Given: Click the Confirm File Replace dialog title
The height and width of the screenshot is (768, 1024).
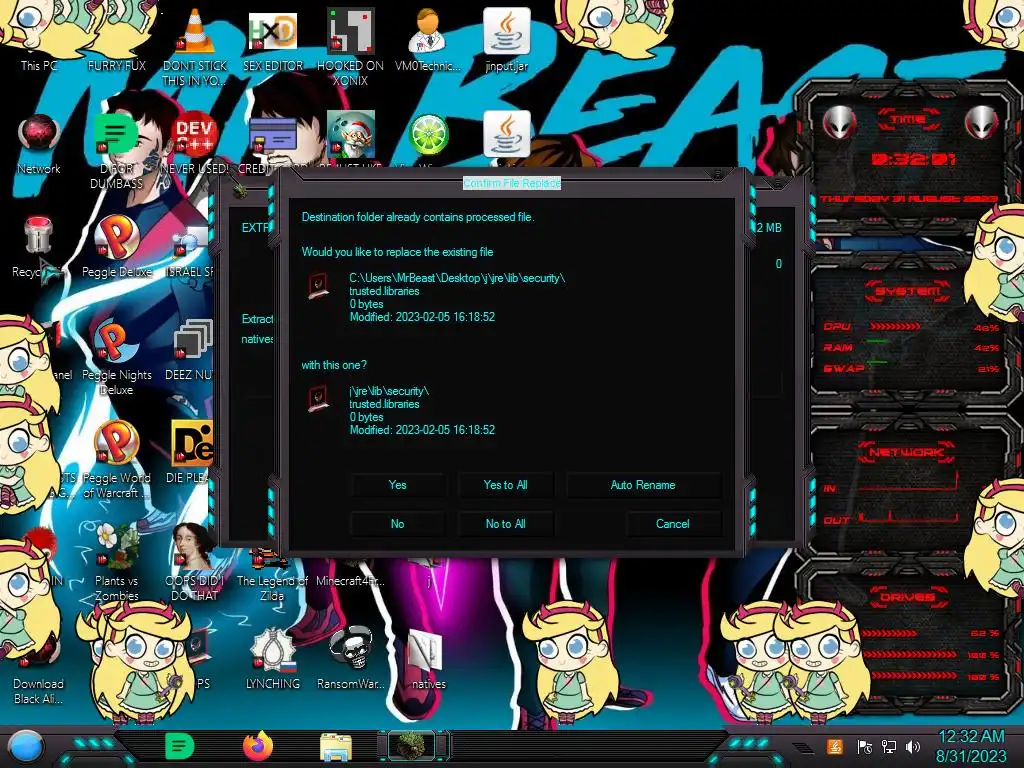Looking at the screenshot, I should click(511, 184).
